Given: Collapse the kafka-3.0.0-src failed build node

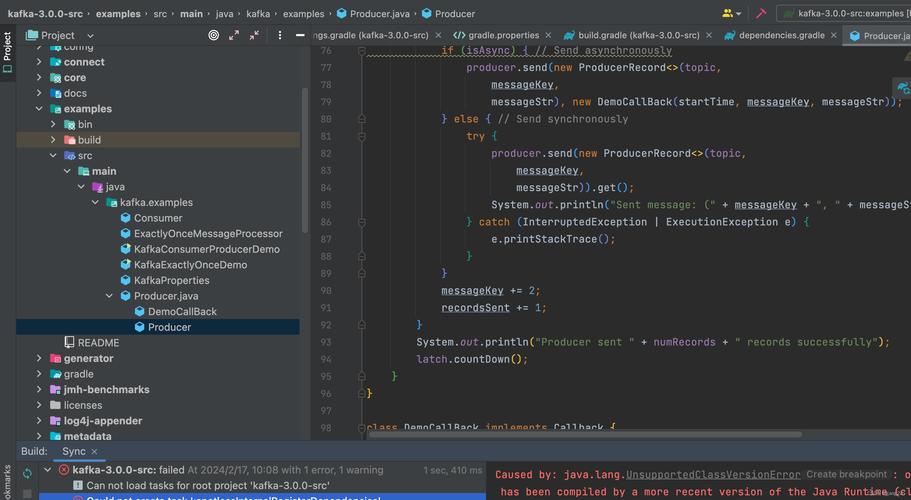Looking at the screenshot, I should coord(48,470).
